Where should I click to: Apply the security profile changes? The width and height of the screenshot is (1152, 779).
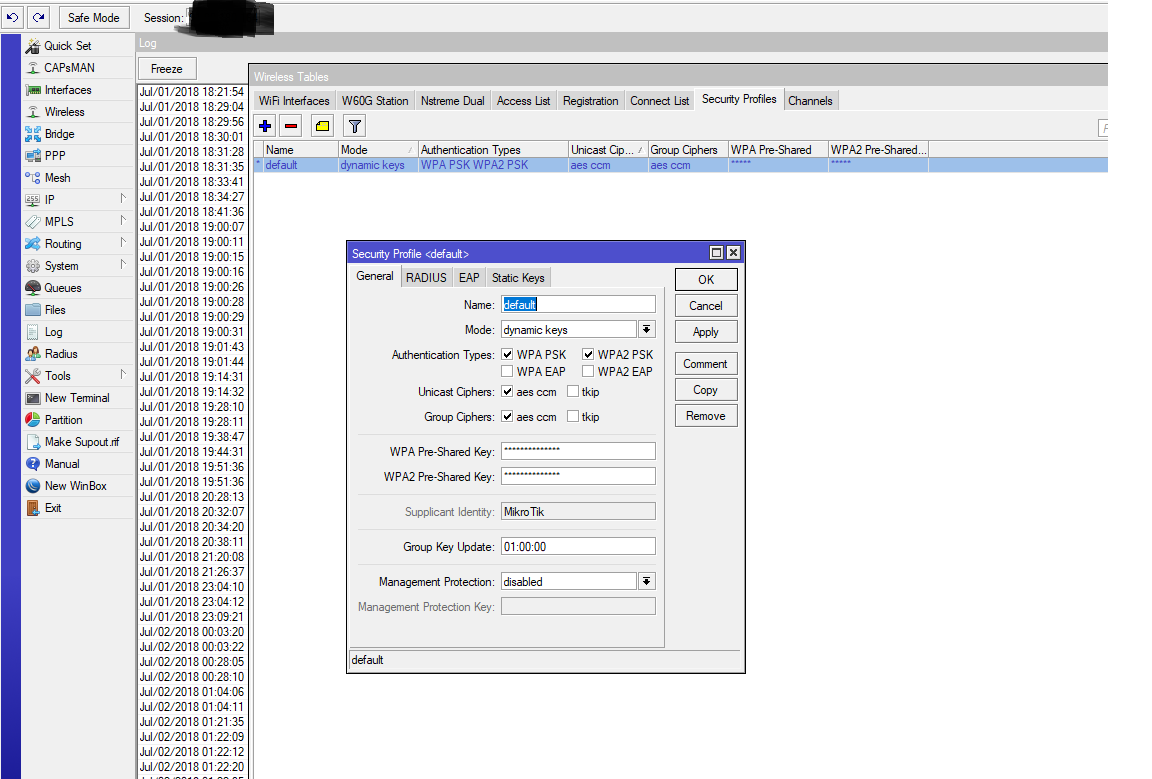click(x=705, y=331)
